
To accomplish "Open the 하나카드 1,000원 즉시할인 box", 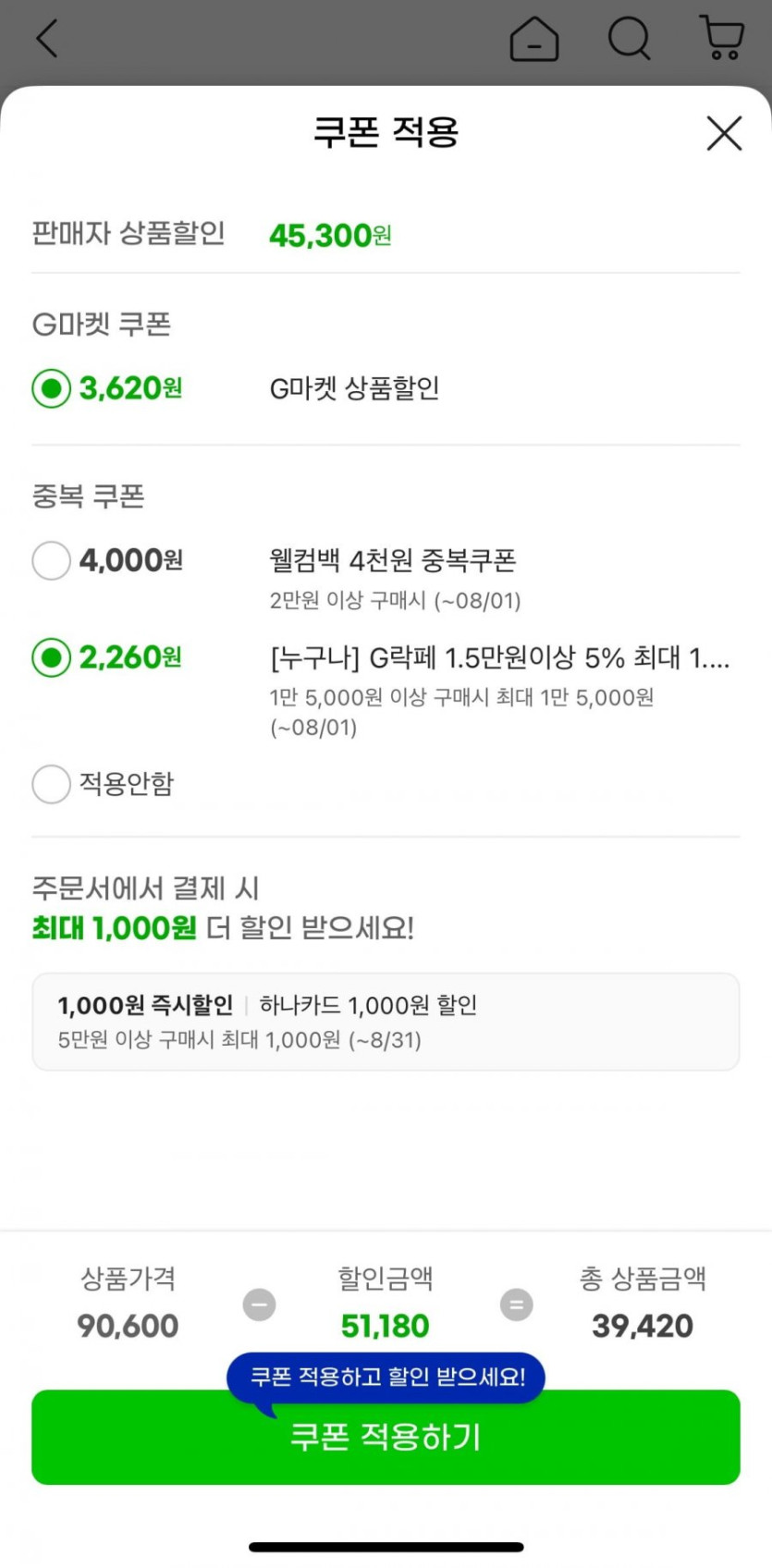I will (x=386, y=1022).
